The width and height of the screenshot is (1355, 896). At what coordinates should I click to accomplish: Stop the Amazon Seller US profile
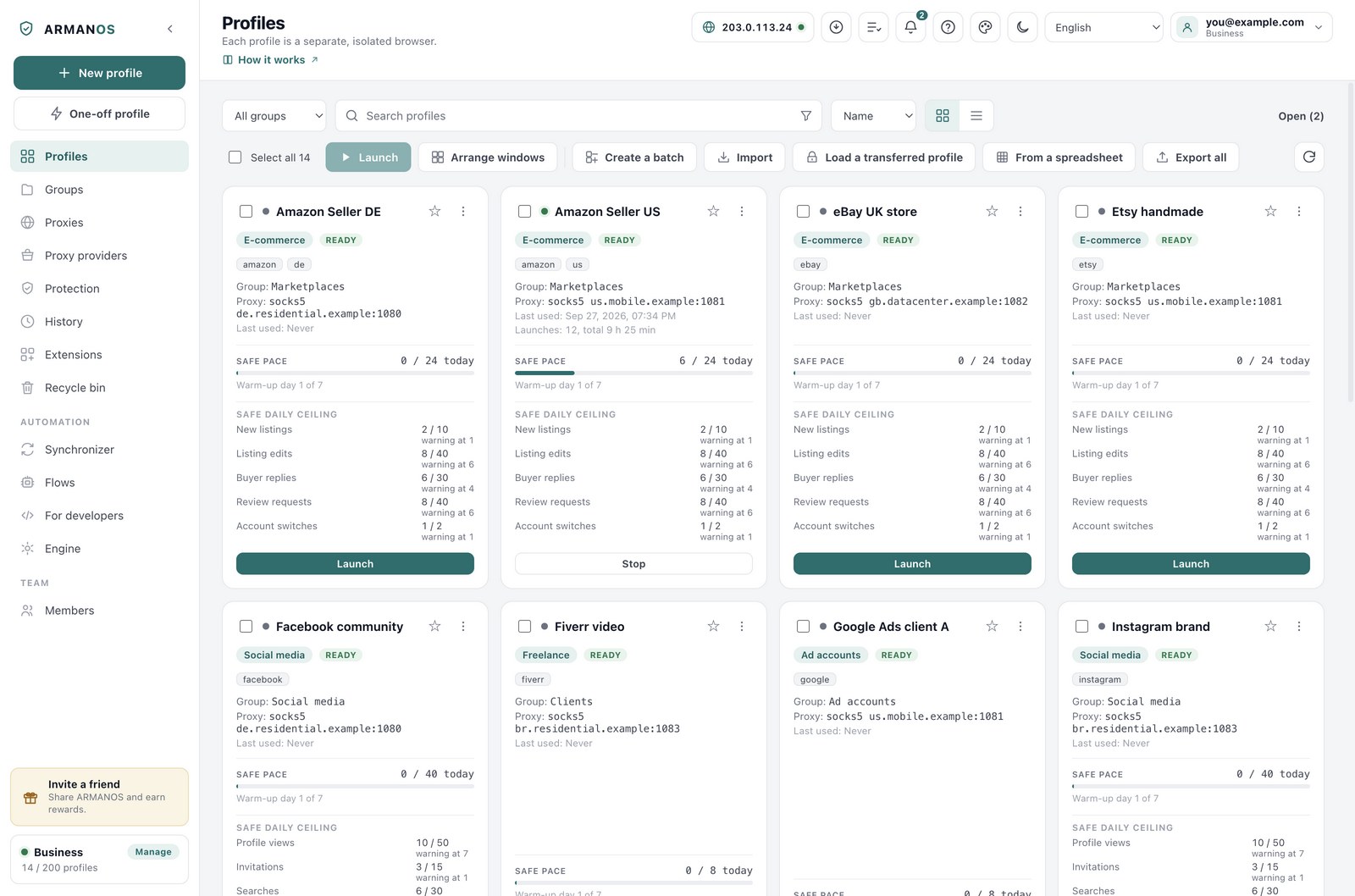pyautogui.click(x=633, y=564)
